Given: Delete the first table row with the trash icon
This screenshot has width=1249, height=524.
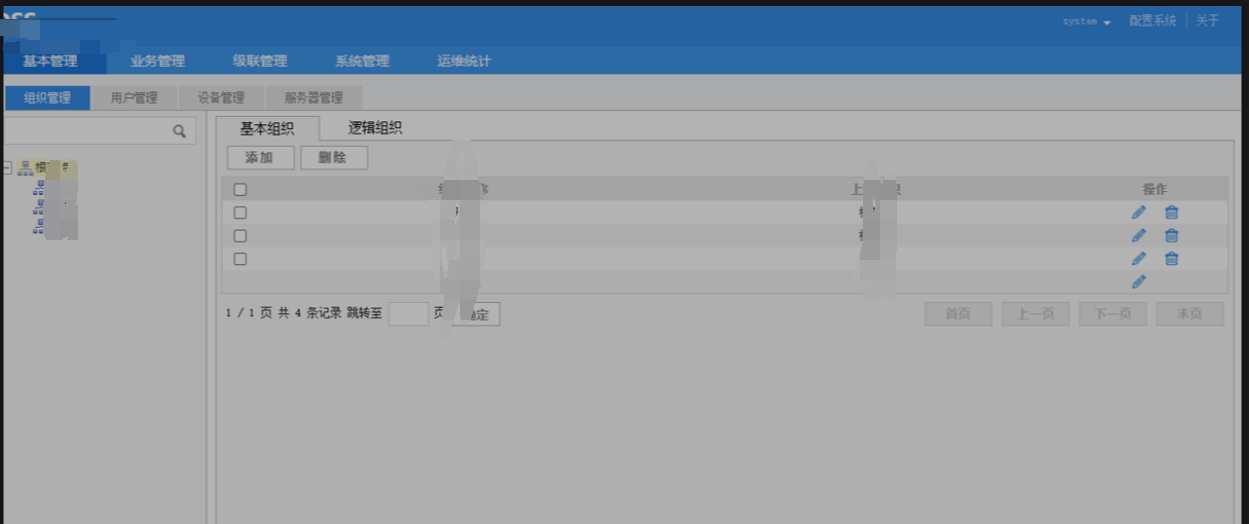Looking at the screenshot, I should pyautogui.click(x=1172, y=212).
